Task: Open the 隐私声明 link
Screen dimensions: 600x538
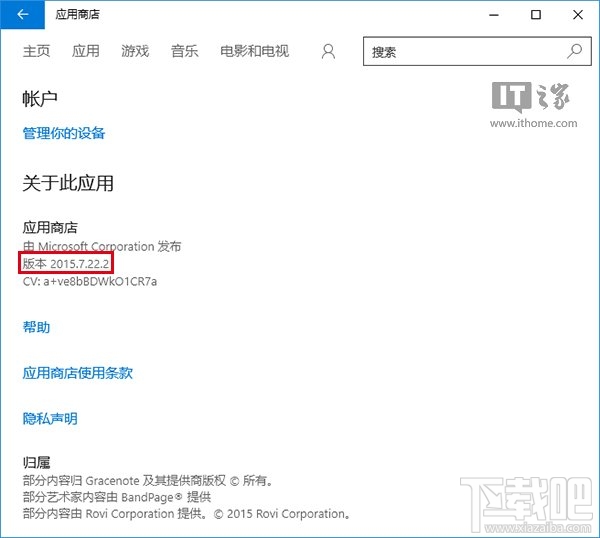Action: pos(50,418)
